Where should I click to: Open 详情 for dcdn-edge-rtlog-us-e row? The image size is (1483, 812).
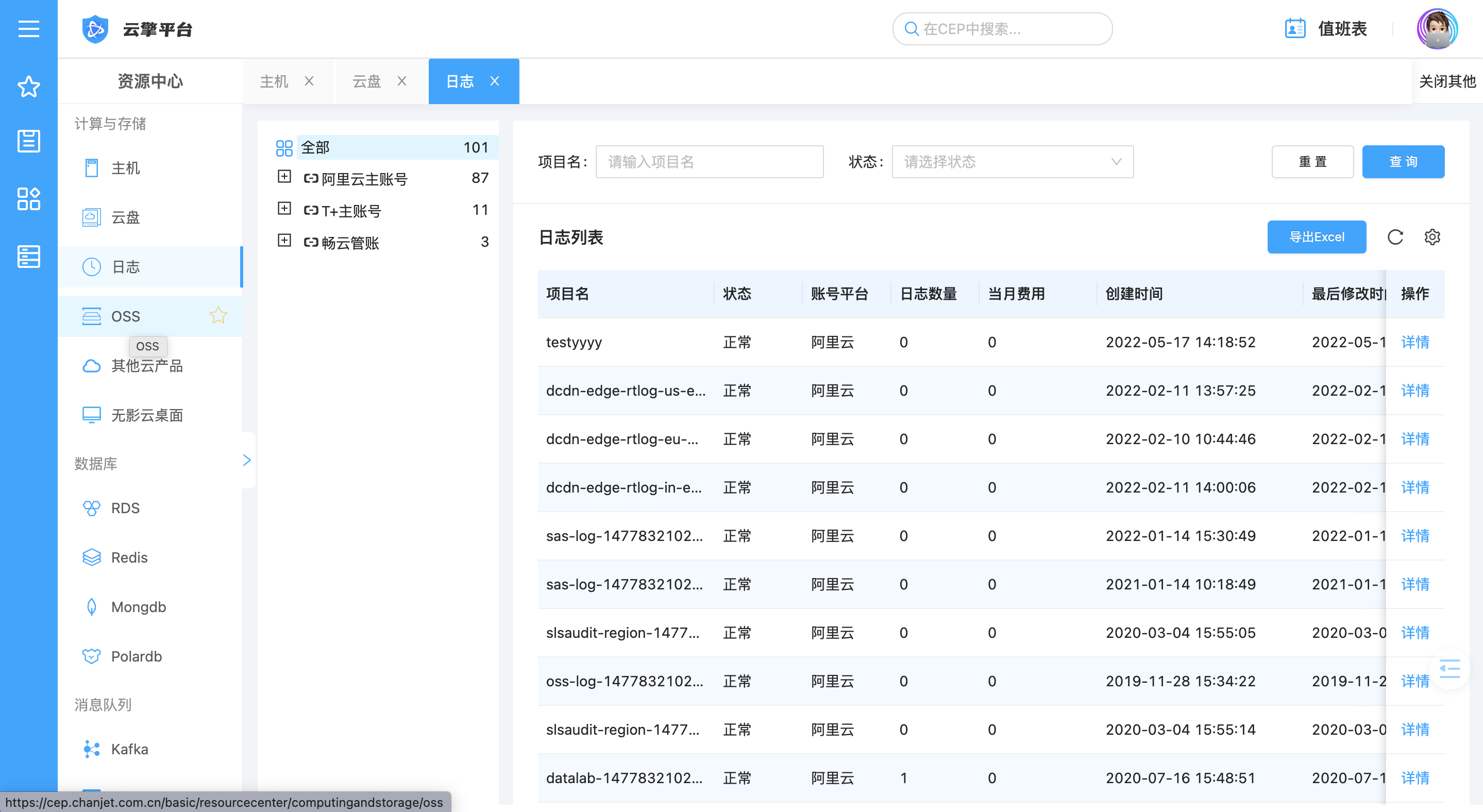pyautogui.click(x=1415, y=390)
